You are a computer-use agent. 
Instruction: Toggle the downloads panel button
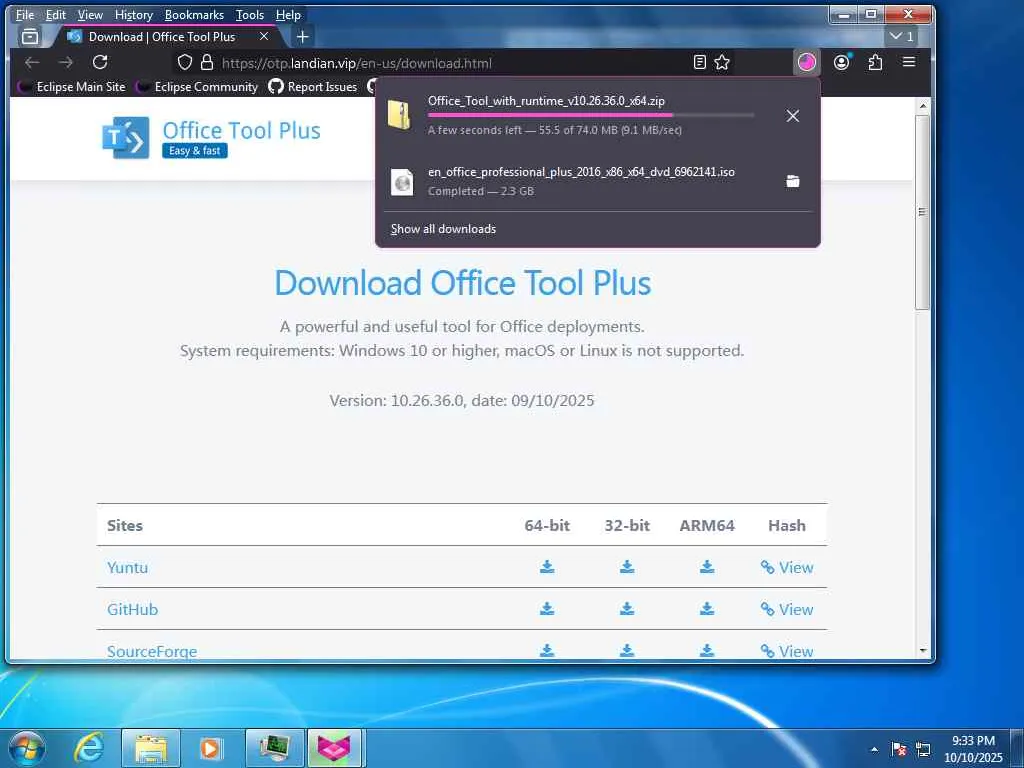click(807, 63)
